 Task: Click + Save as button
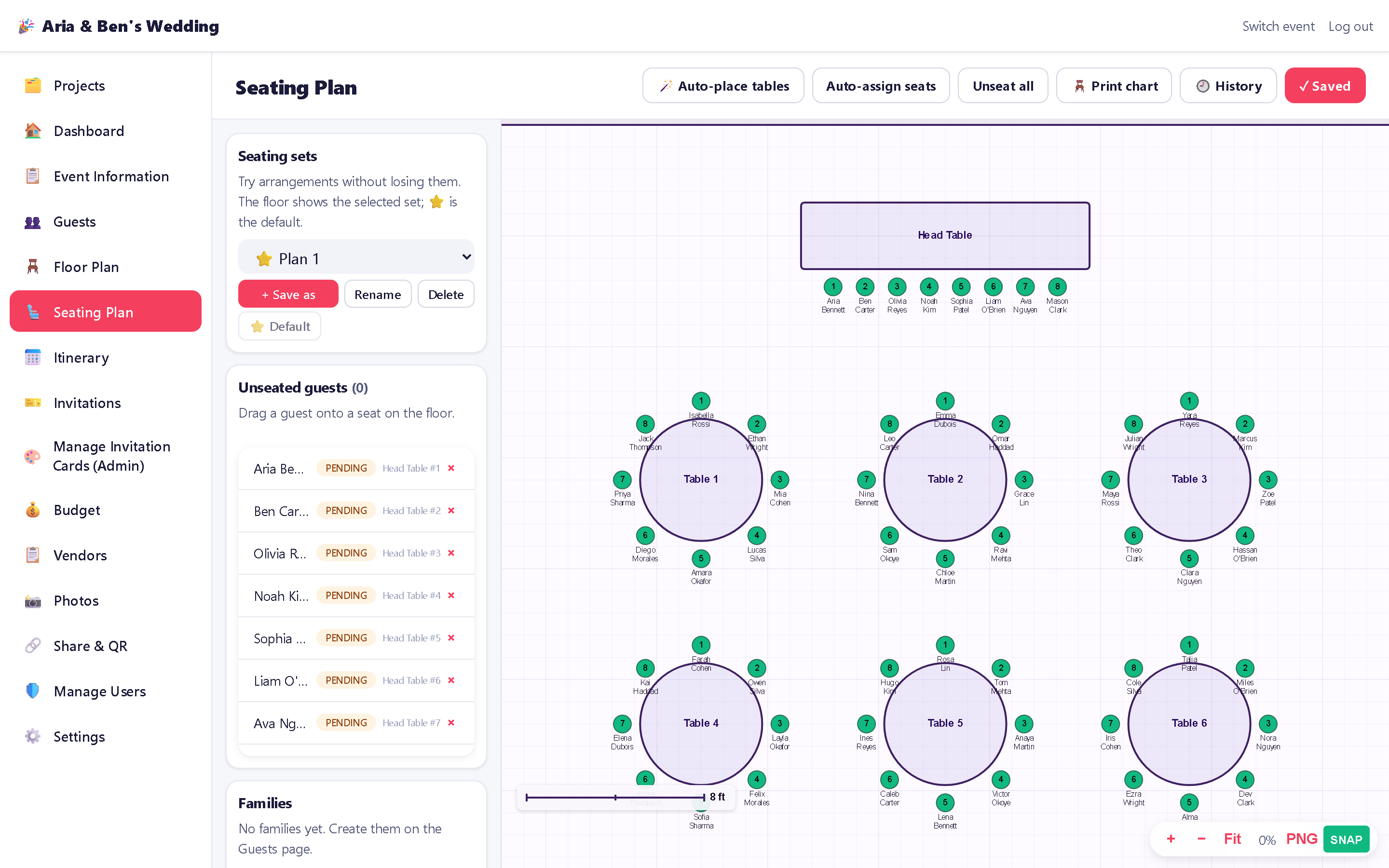[288, 294]
